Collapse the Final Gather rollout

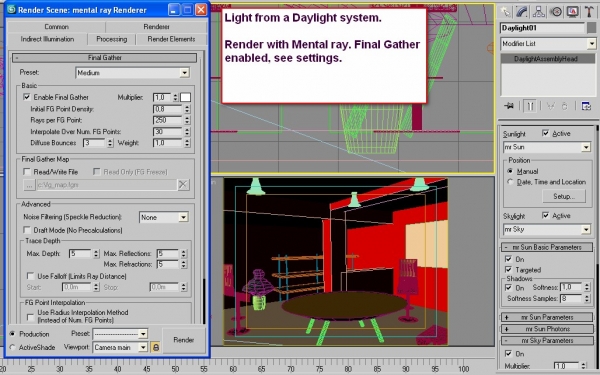[104, 58]
